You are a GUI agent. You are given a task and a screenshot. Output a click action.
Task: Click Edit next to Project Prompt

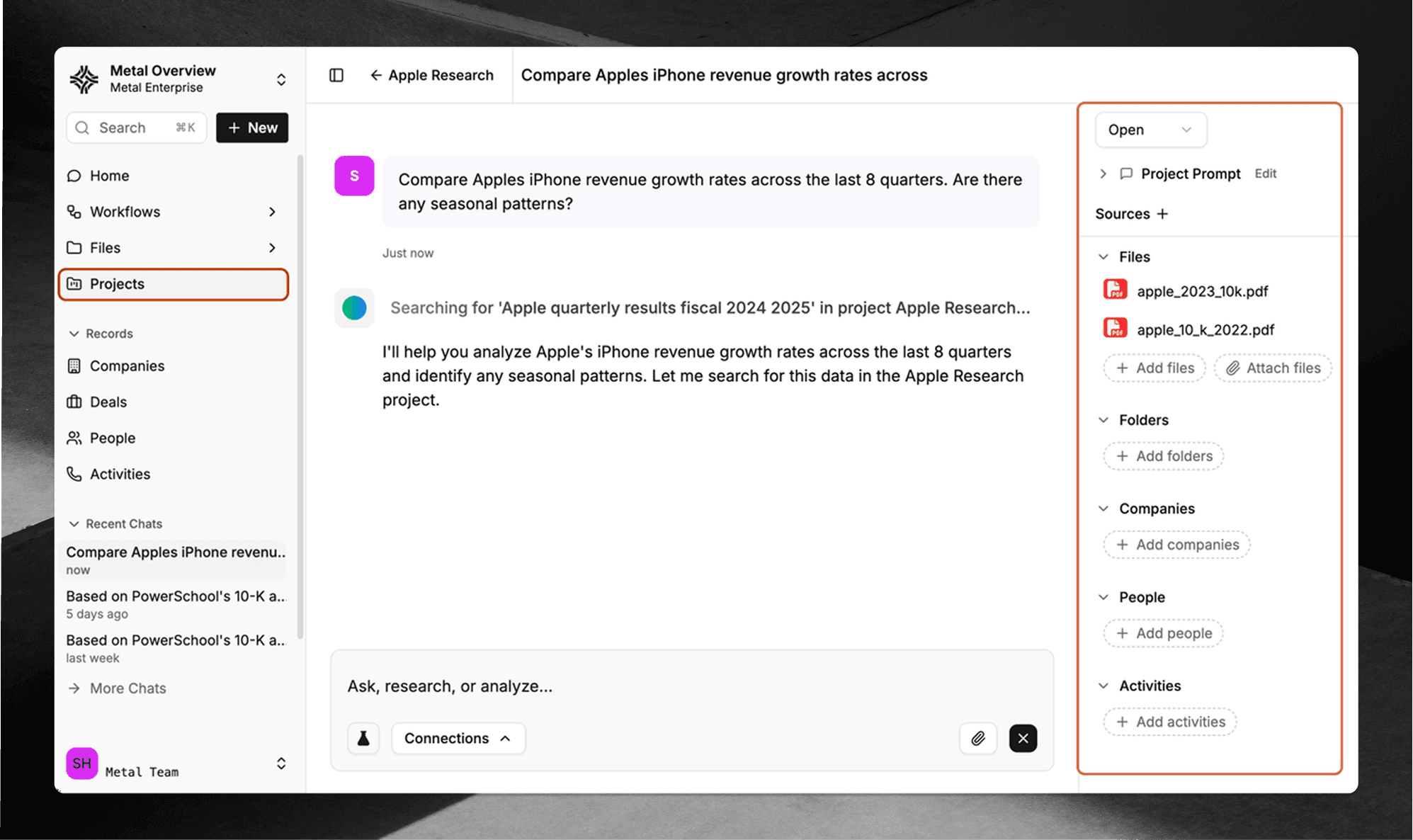pyautogui.click(x=1265, y=174)
